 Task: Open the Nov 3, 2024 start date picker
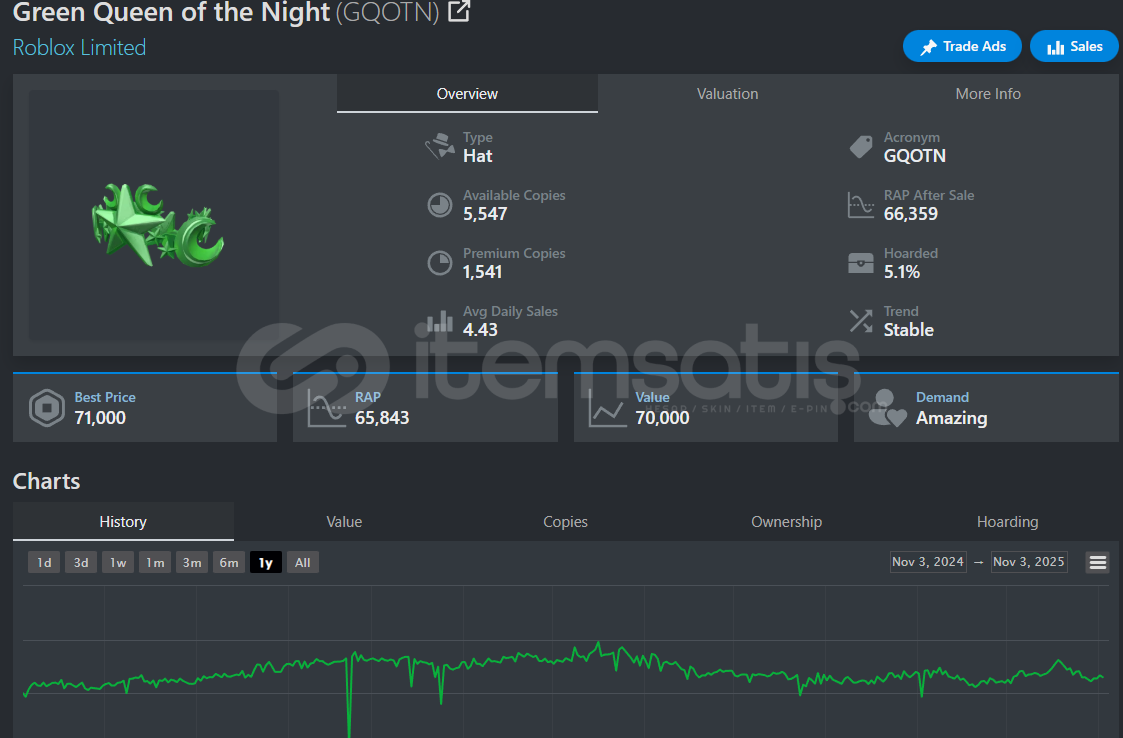pos(927,562)
